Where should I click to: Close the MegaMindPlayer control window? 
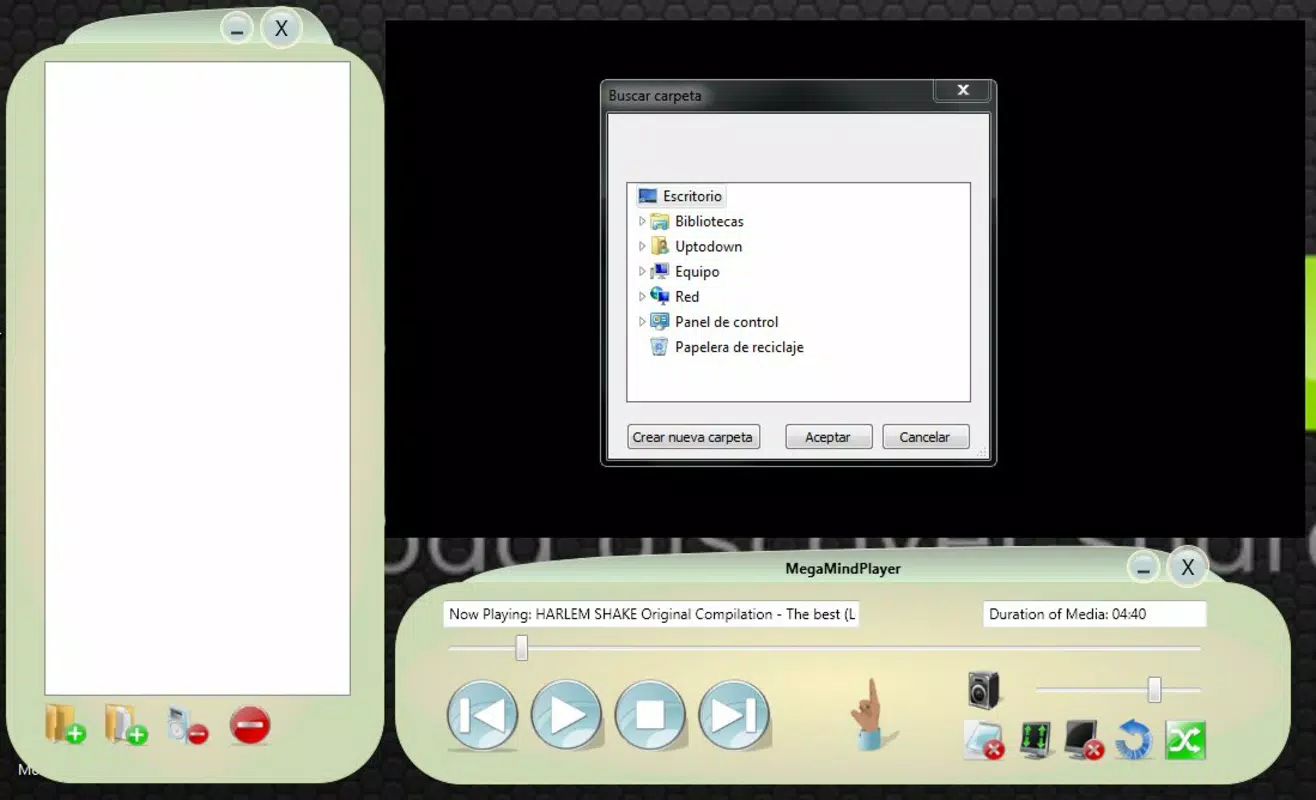1187,568
